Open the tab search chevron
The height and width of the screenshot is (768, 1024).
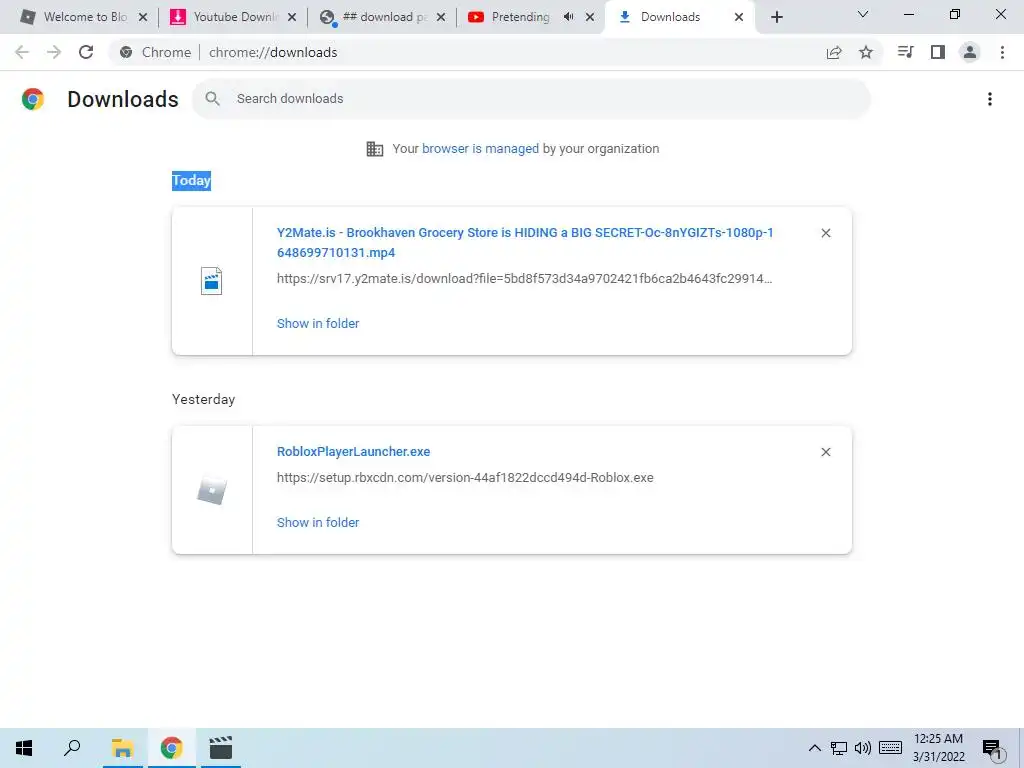click(x=863, y=14)
